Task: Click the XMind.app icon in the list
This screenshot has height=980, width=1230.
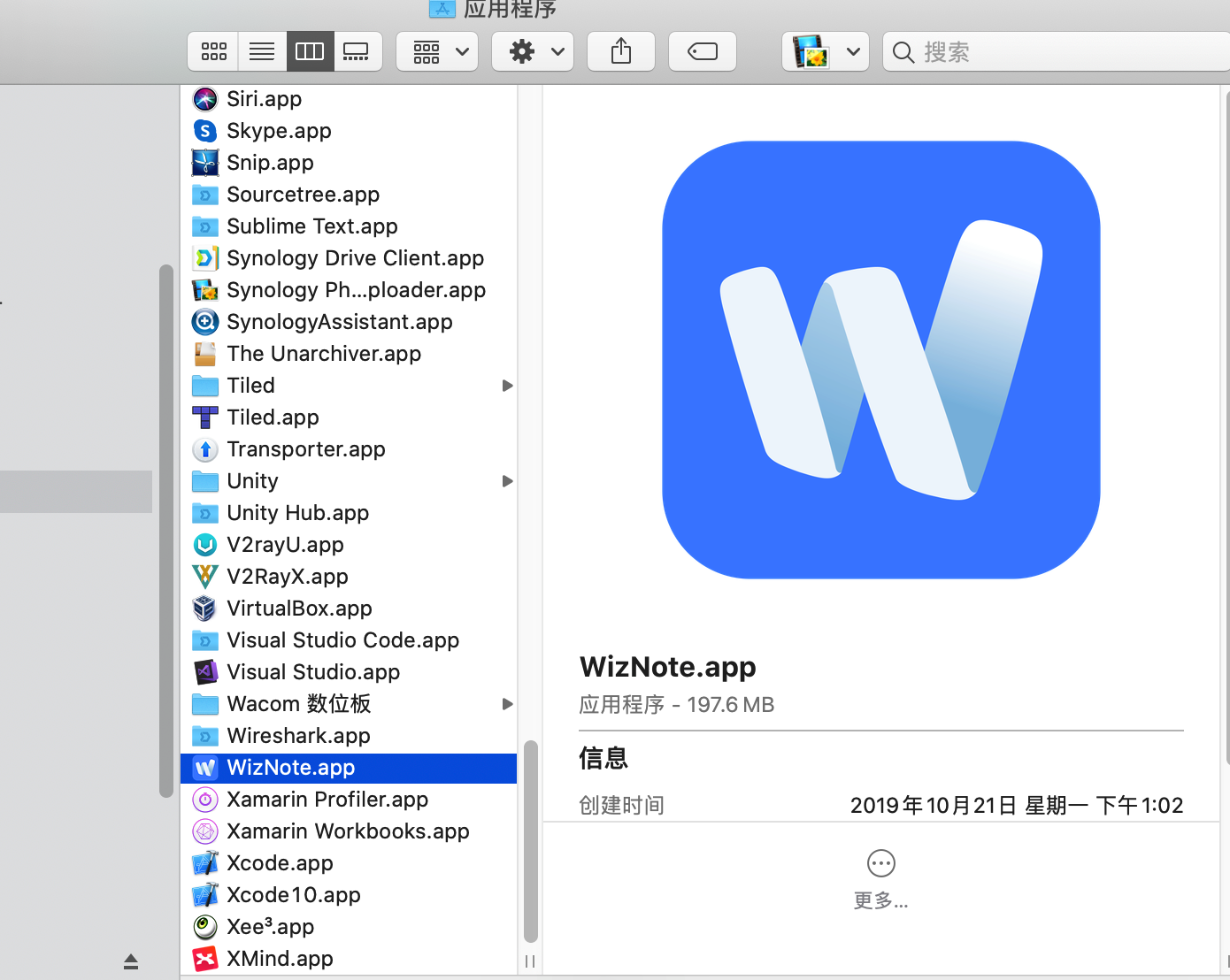Action: [204, 958]
